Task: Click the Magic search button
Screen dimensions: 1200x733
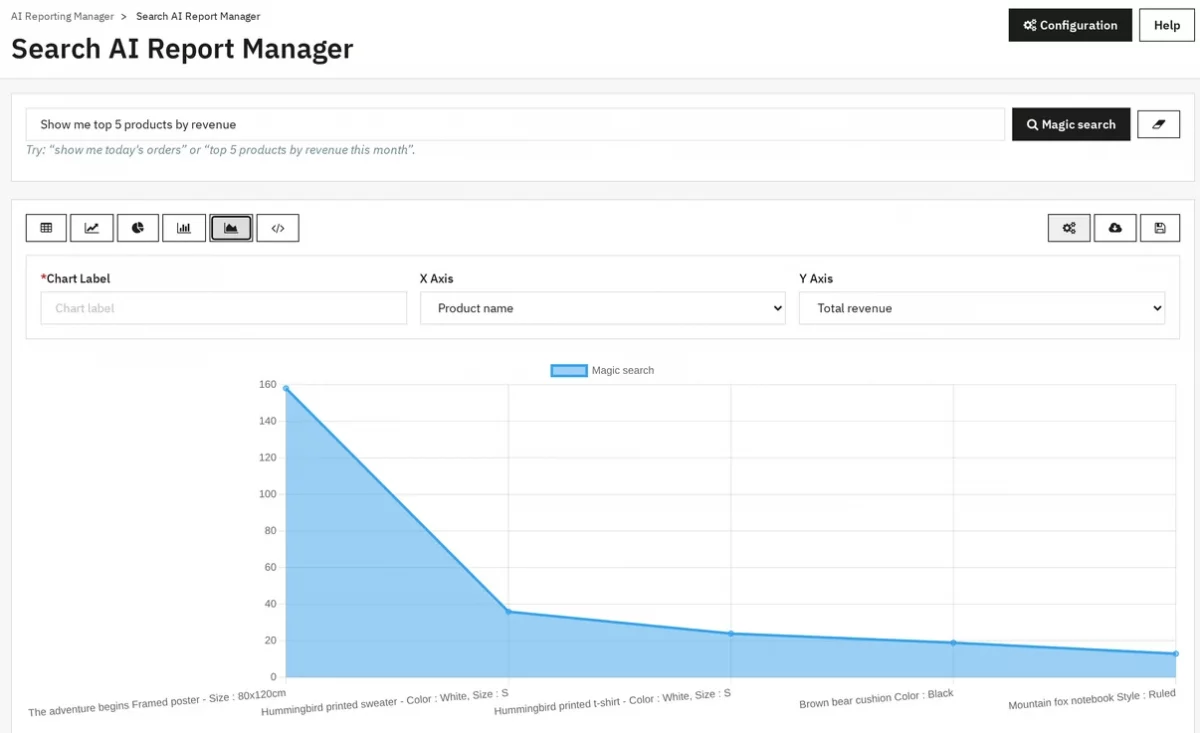Action: tap(1071, 124)
